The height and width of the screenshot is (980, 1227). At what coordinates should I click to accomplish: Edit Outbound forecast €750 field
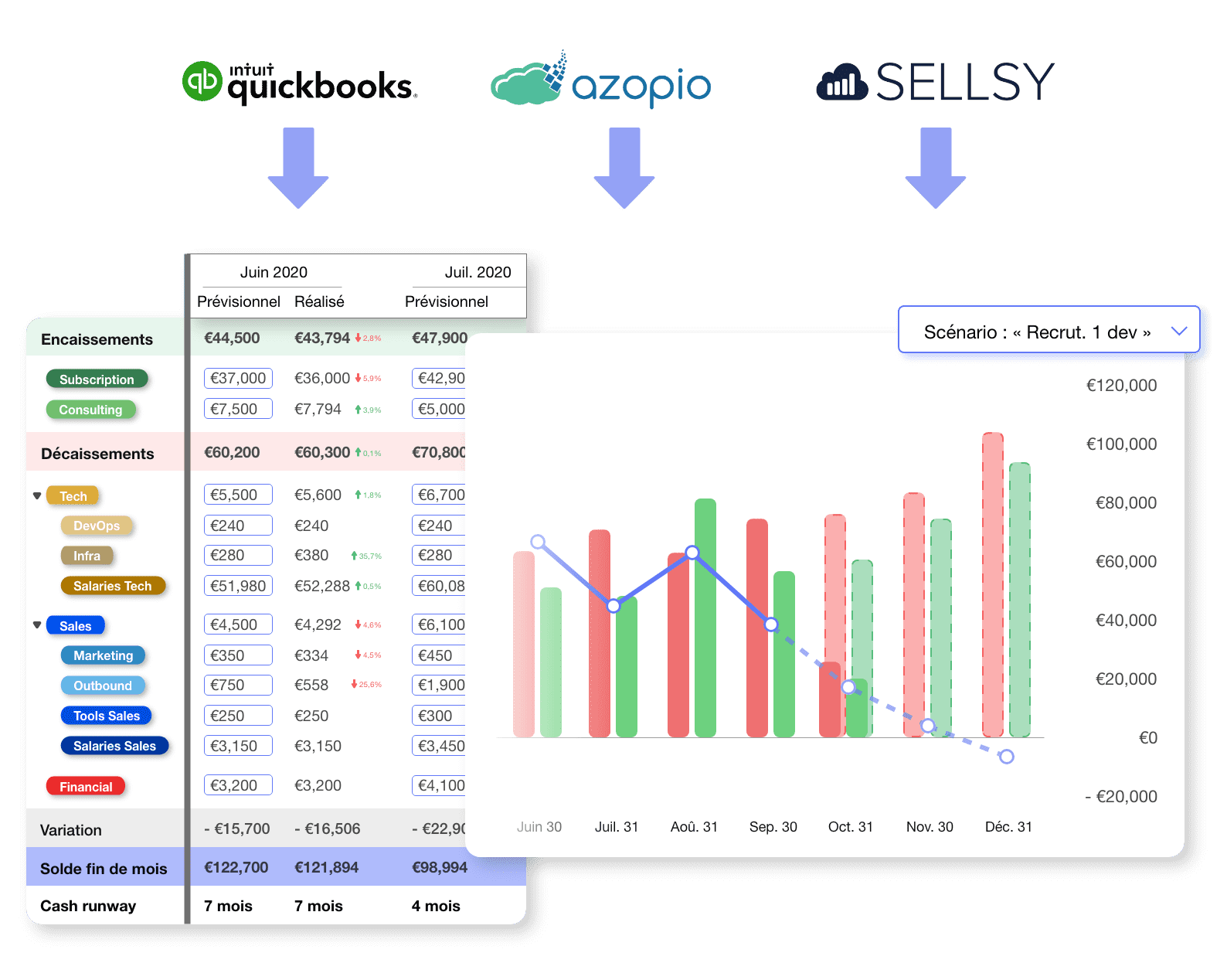pyautogui.click(x=238, y=685)
